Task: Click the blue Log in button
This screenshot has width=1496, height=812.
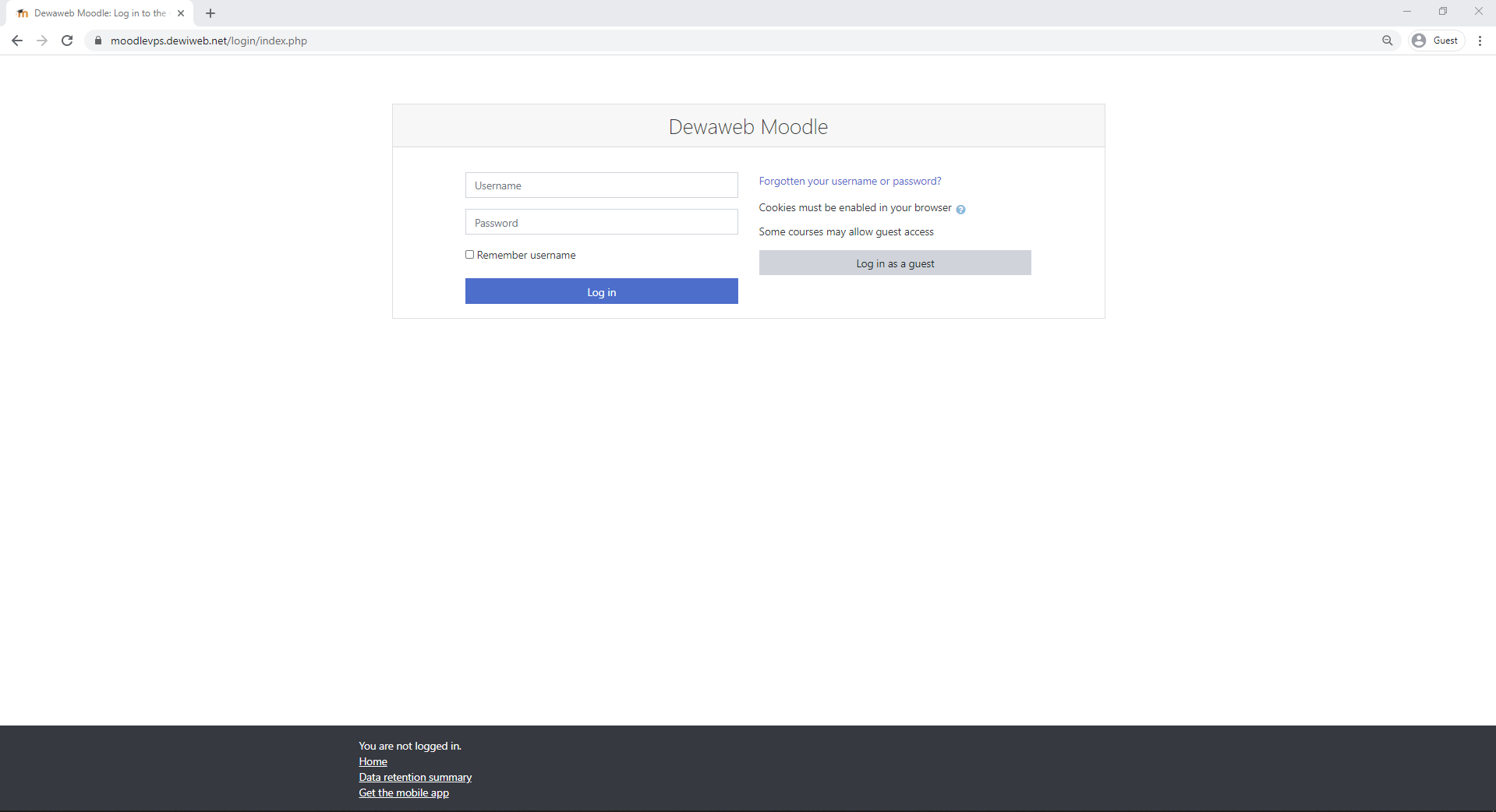Action: pos(601,291)
